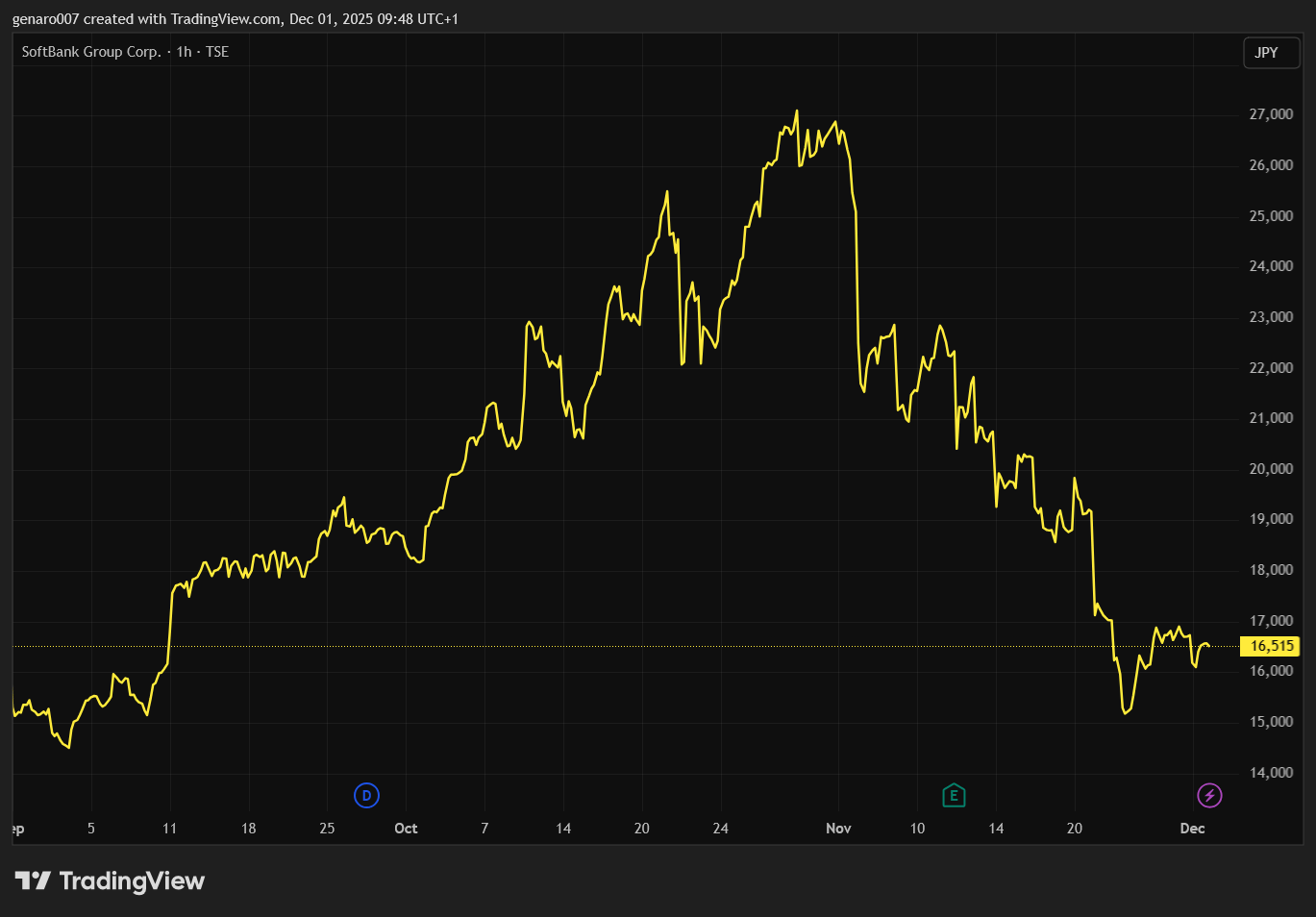Click the 1h interval in chart title
Screen dimensions: 1316x917
click(x=184, y=52)
